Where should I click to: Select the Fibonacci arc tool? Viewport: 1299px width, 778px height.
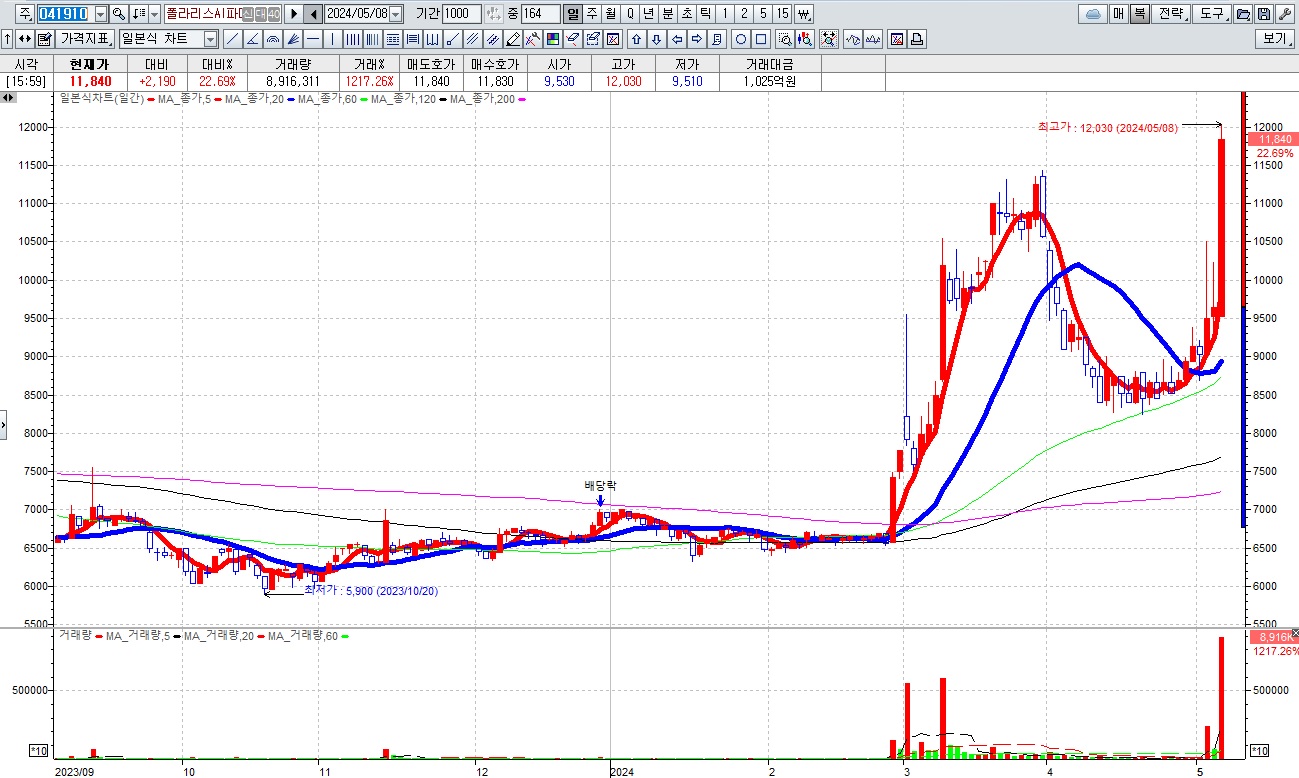click(x=273, y=39)
